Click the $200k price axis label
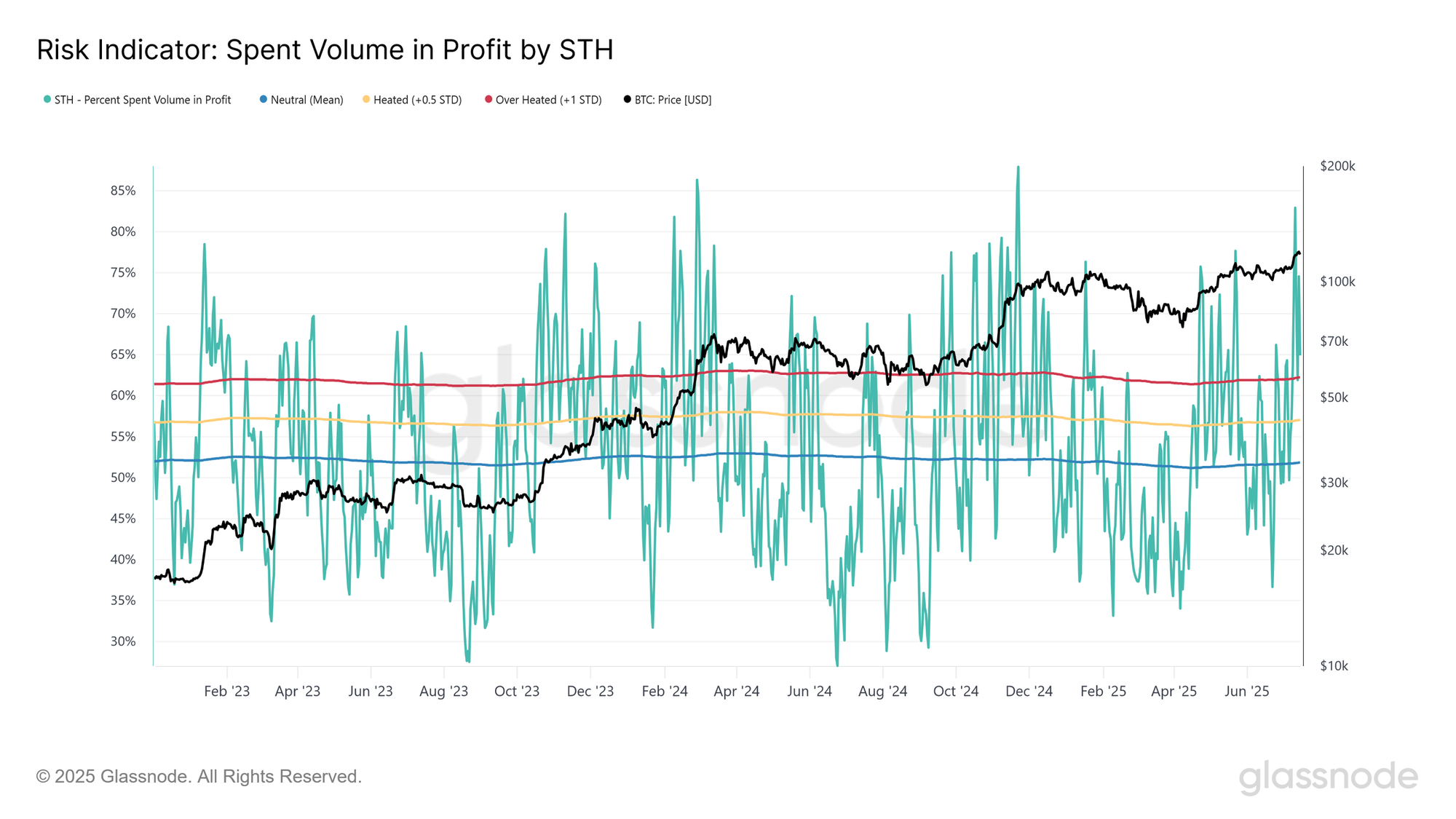The height and width of the screenshot is (819, 1456). (x=1337, y=166)
